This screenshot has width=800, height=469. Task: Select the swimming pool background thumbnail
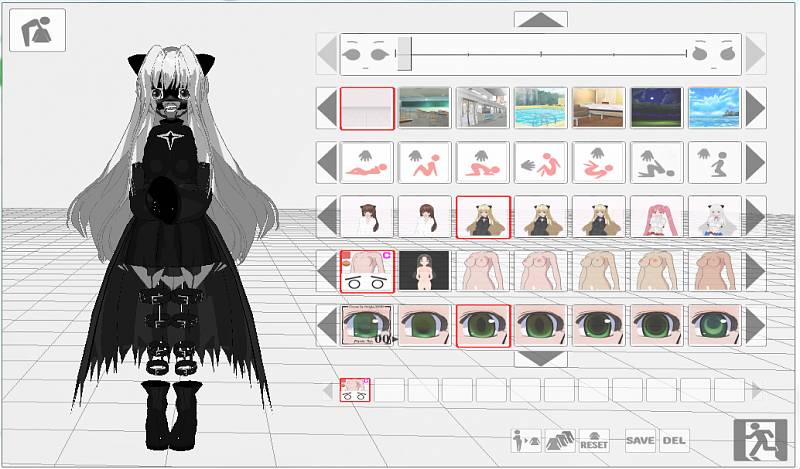(x=541, y=107)
